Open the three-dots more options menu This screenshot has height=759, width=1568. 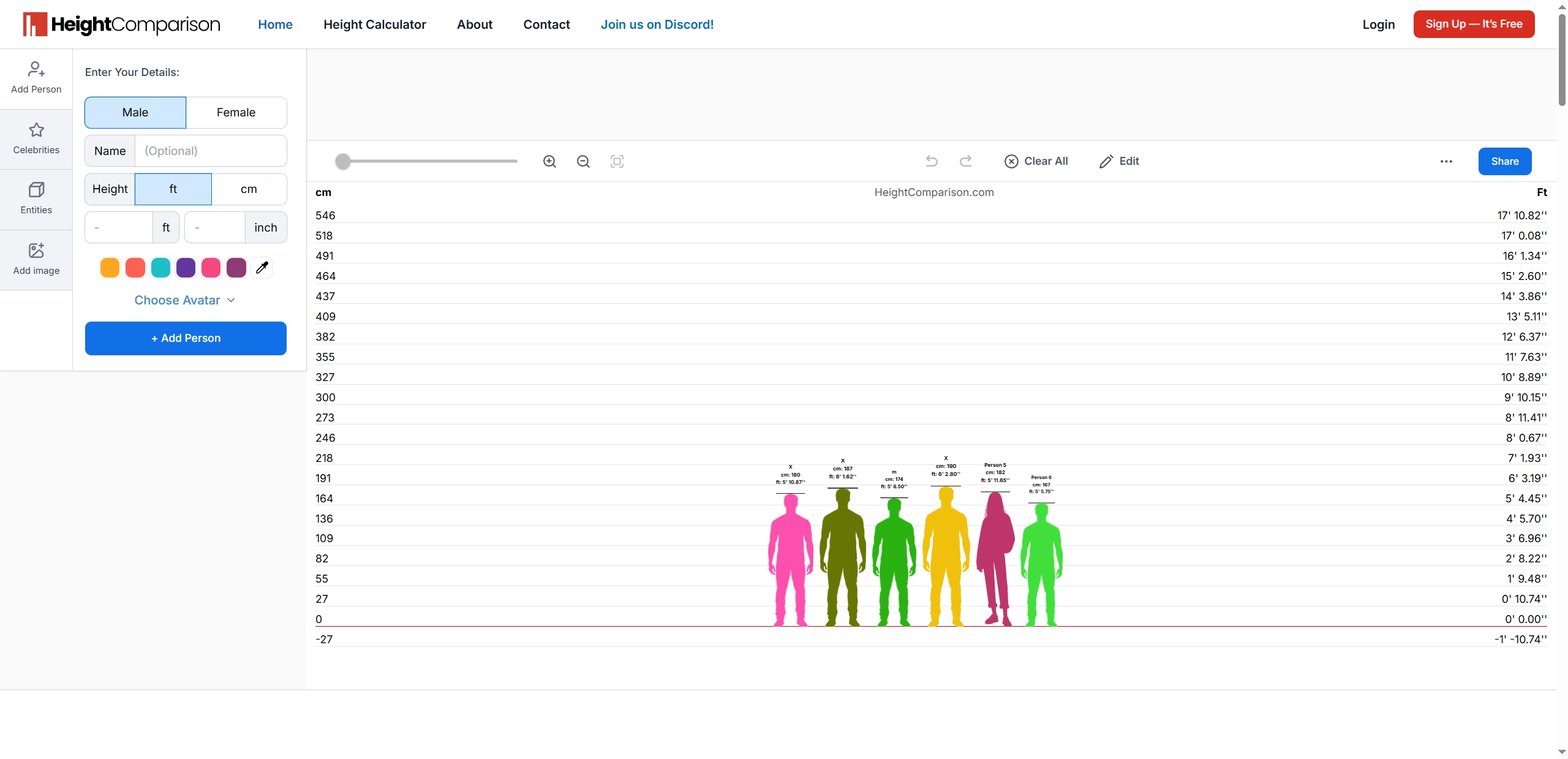click(x=1446, y=162)
